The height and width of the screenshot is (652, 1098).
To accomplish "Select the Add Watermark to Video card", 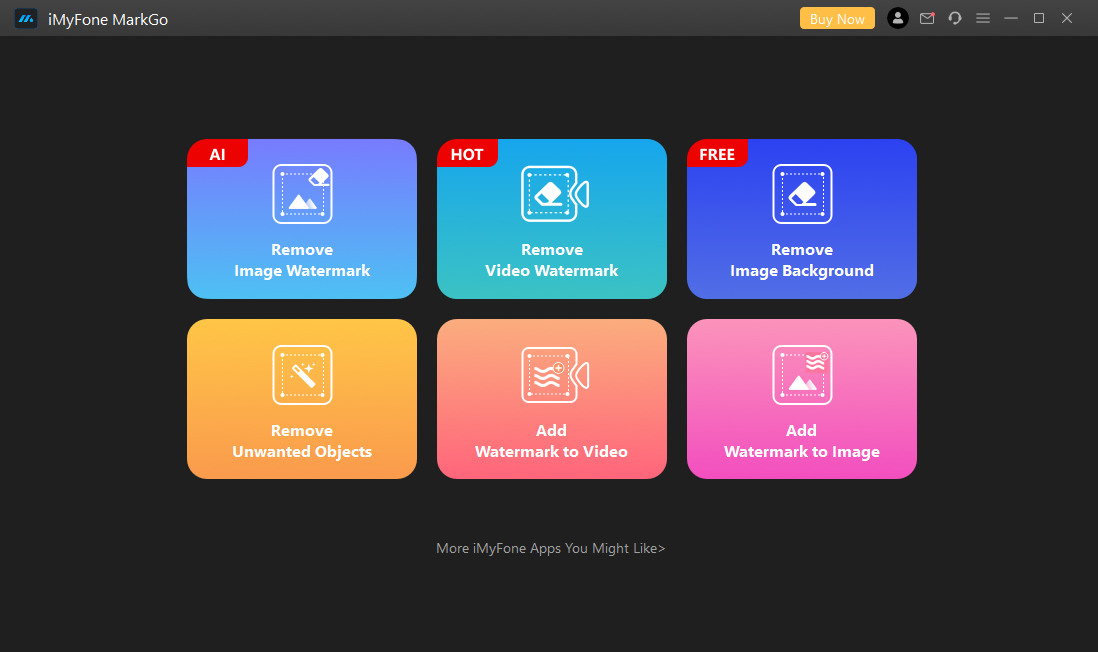I will click(551, 399).
